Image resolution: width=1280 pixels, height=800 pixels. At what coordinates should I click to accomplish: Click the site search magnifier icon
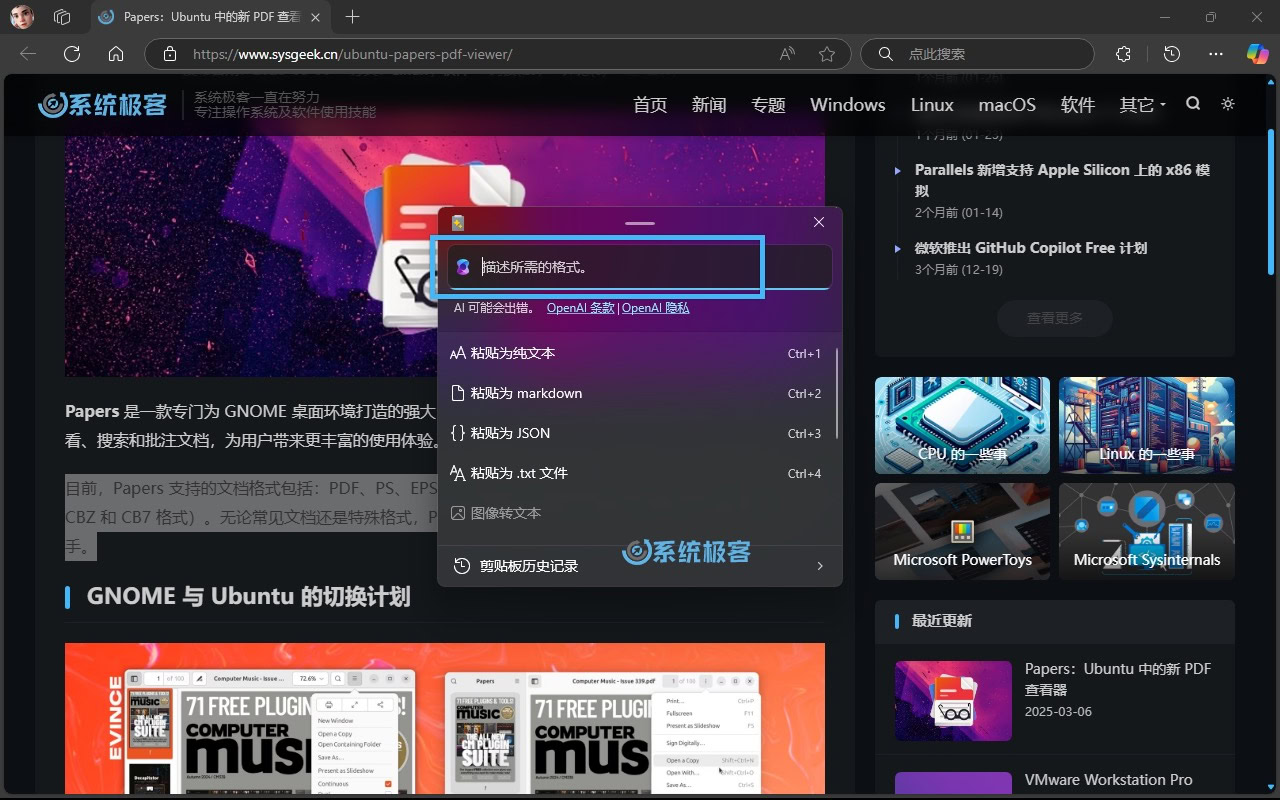(1193, 104)
